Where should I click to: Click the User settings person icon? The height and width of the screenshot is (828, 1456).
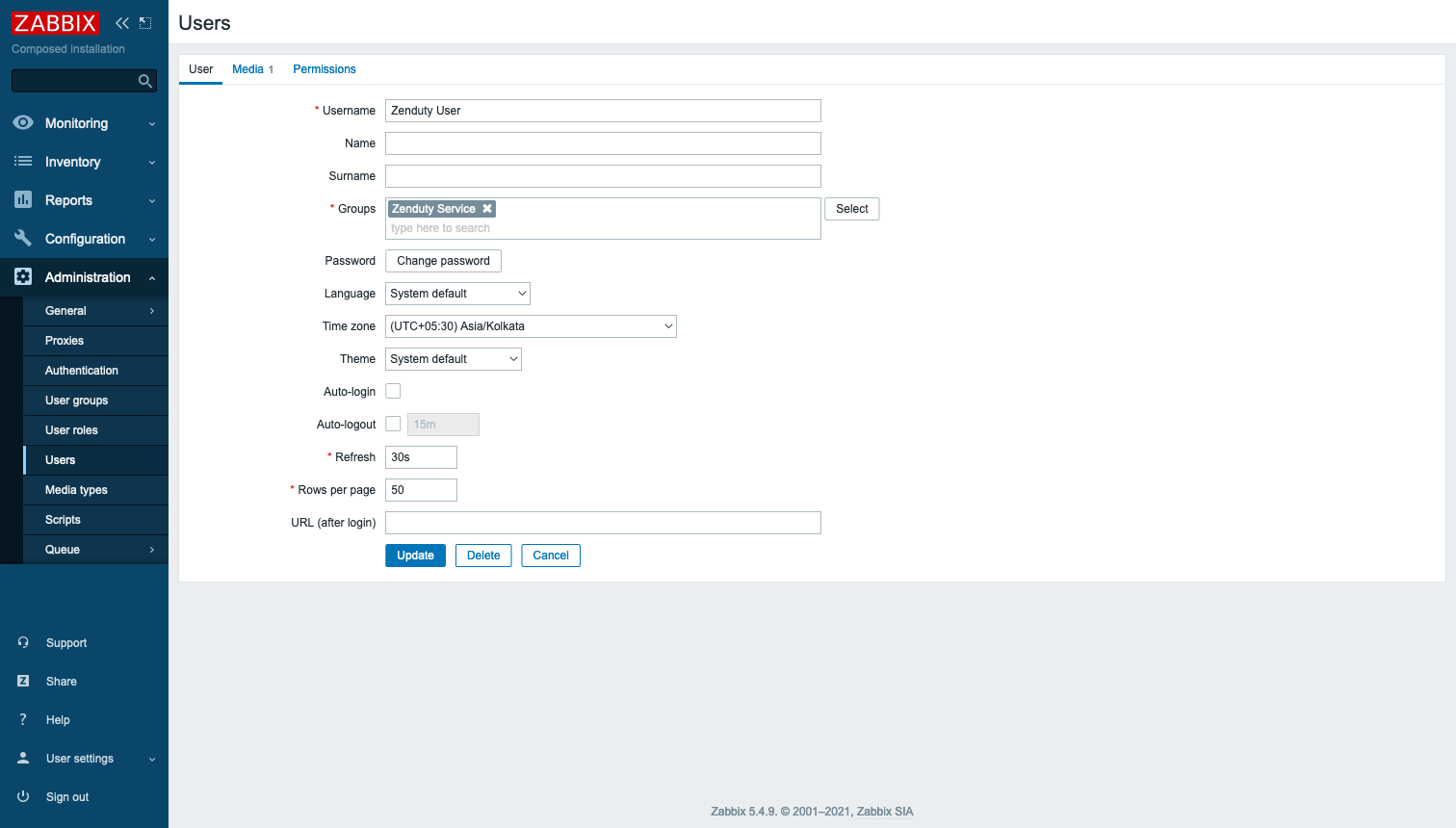point(23,758)
